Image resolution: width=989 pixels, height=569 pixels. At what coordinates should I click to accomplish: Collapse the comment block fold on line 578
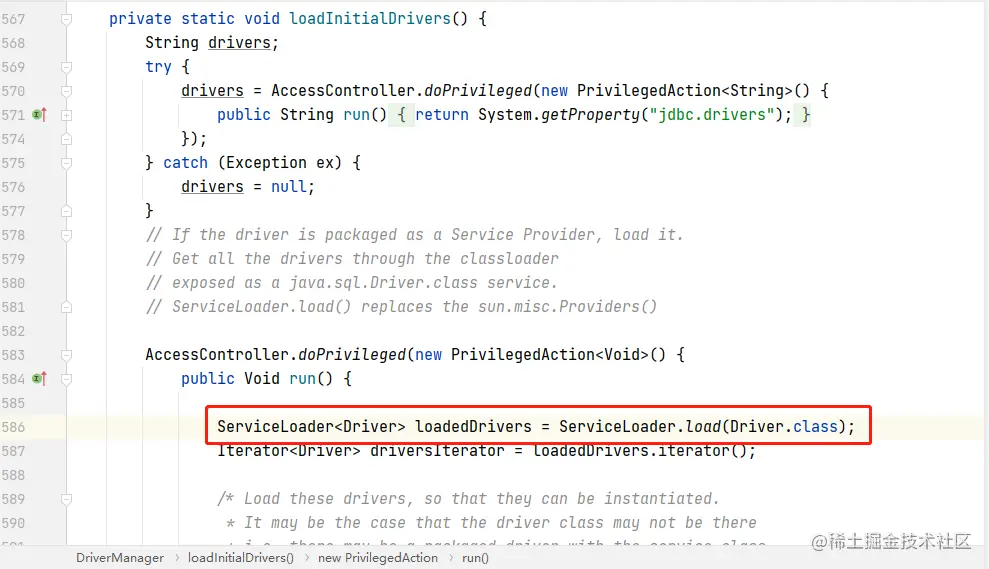click(66, 235)
